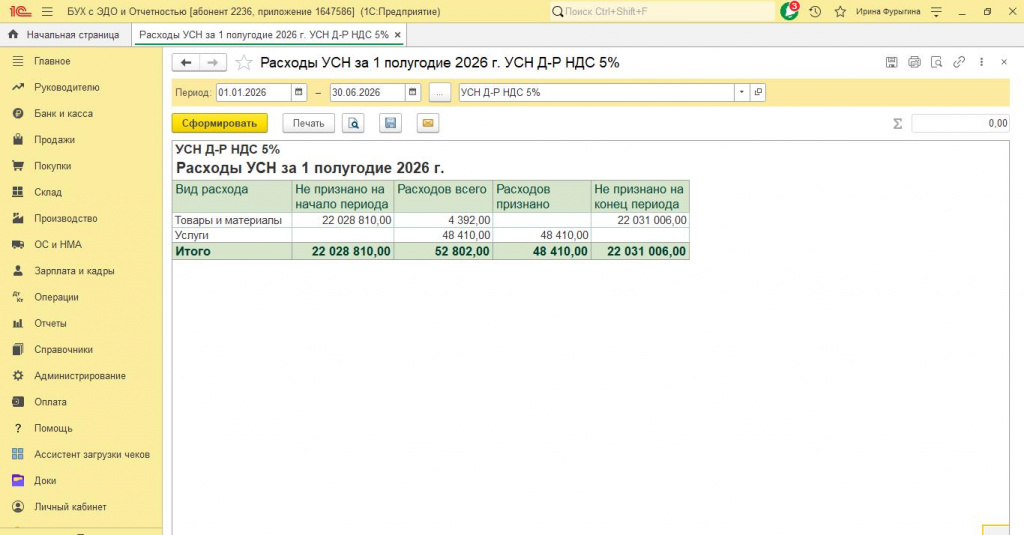Copy link to report chain icon
The height and width of the screenshot is (535, 1024).
tap(959, 62)
